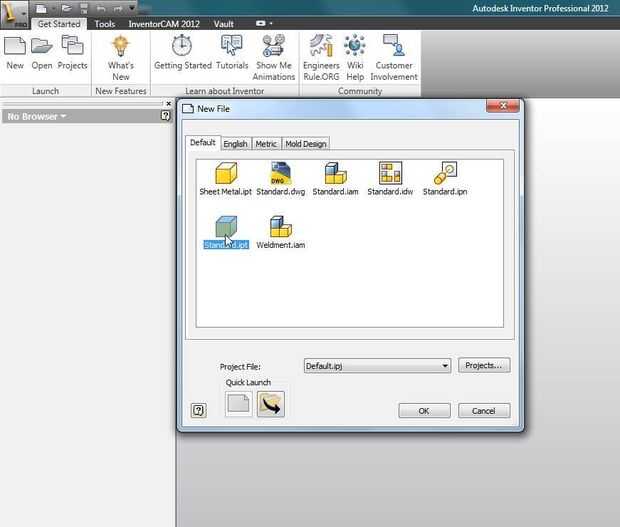Click the Launch panel label
The image size is (620, 527).
(x=45, y=91)
